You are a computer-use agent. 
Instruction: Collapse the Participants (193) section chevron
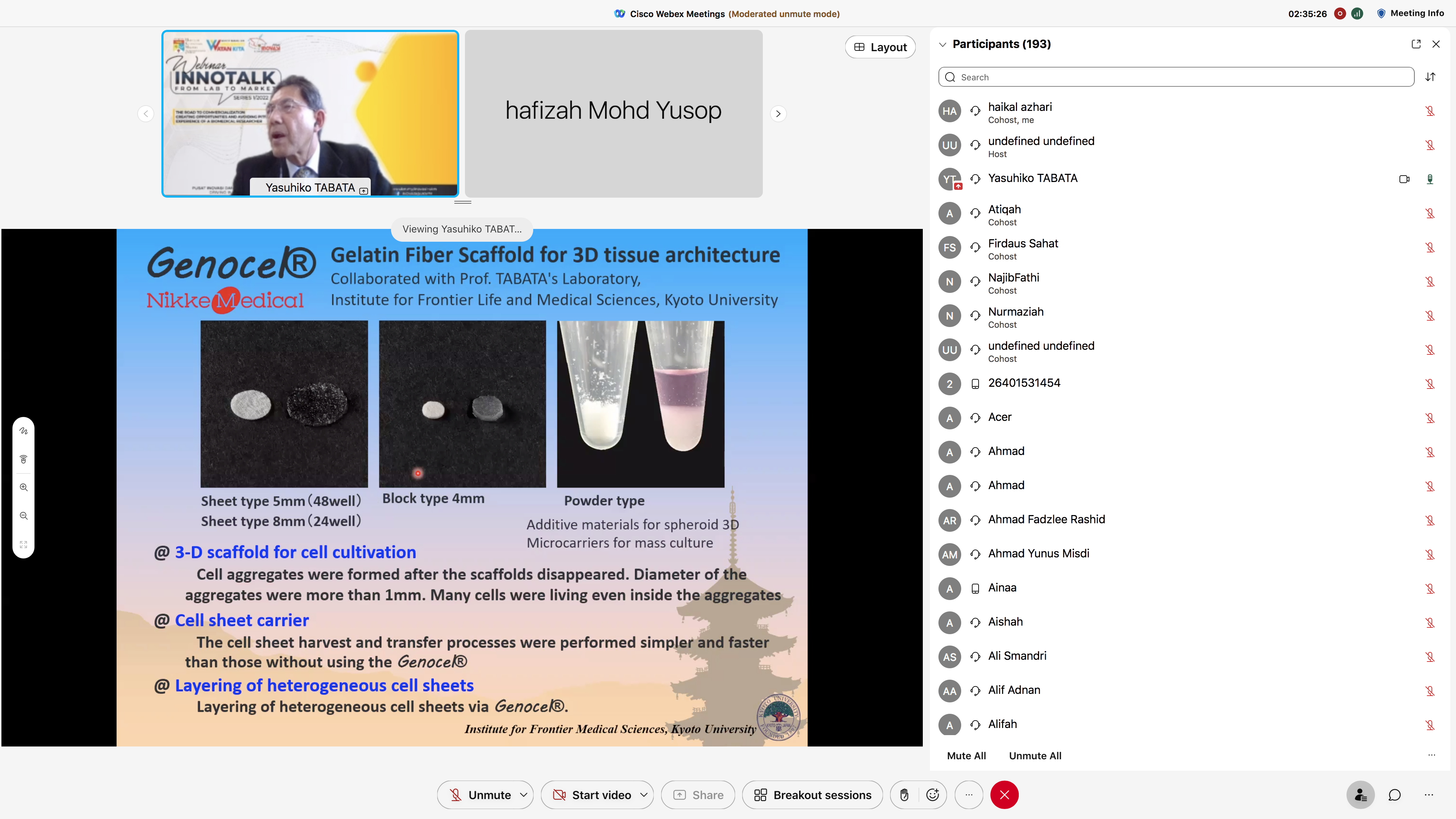click(x=942, y=44)
